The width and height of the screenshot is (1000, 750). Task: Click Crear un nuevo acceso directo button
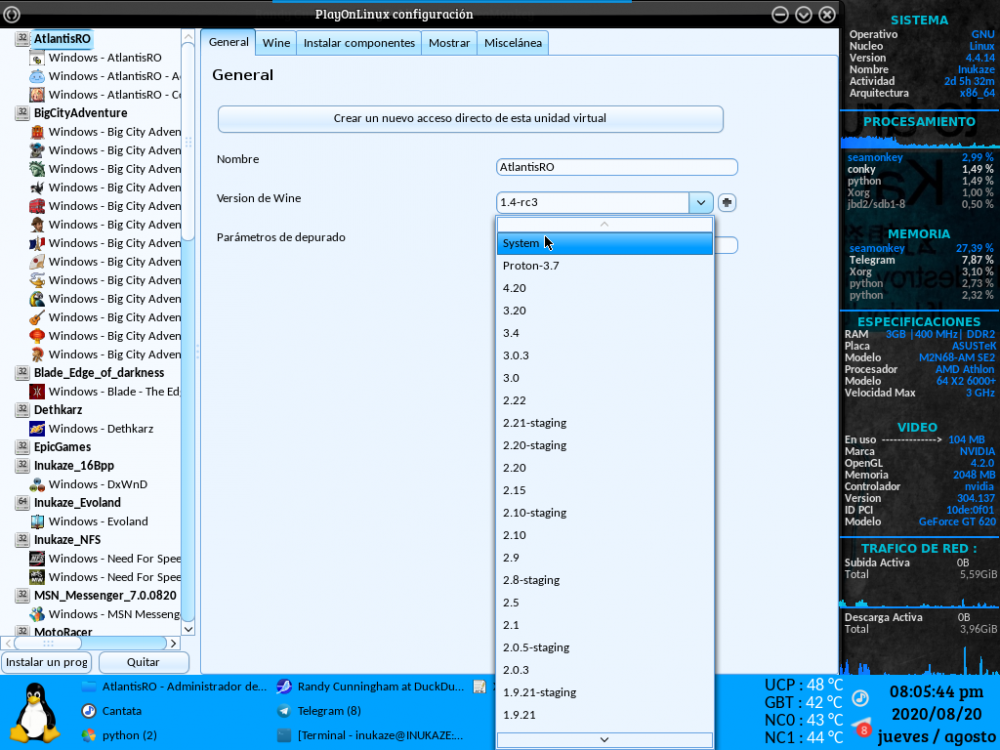click(x=470, y=118)
